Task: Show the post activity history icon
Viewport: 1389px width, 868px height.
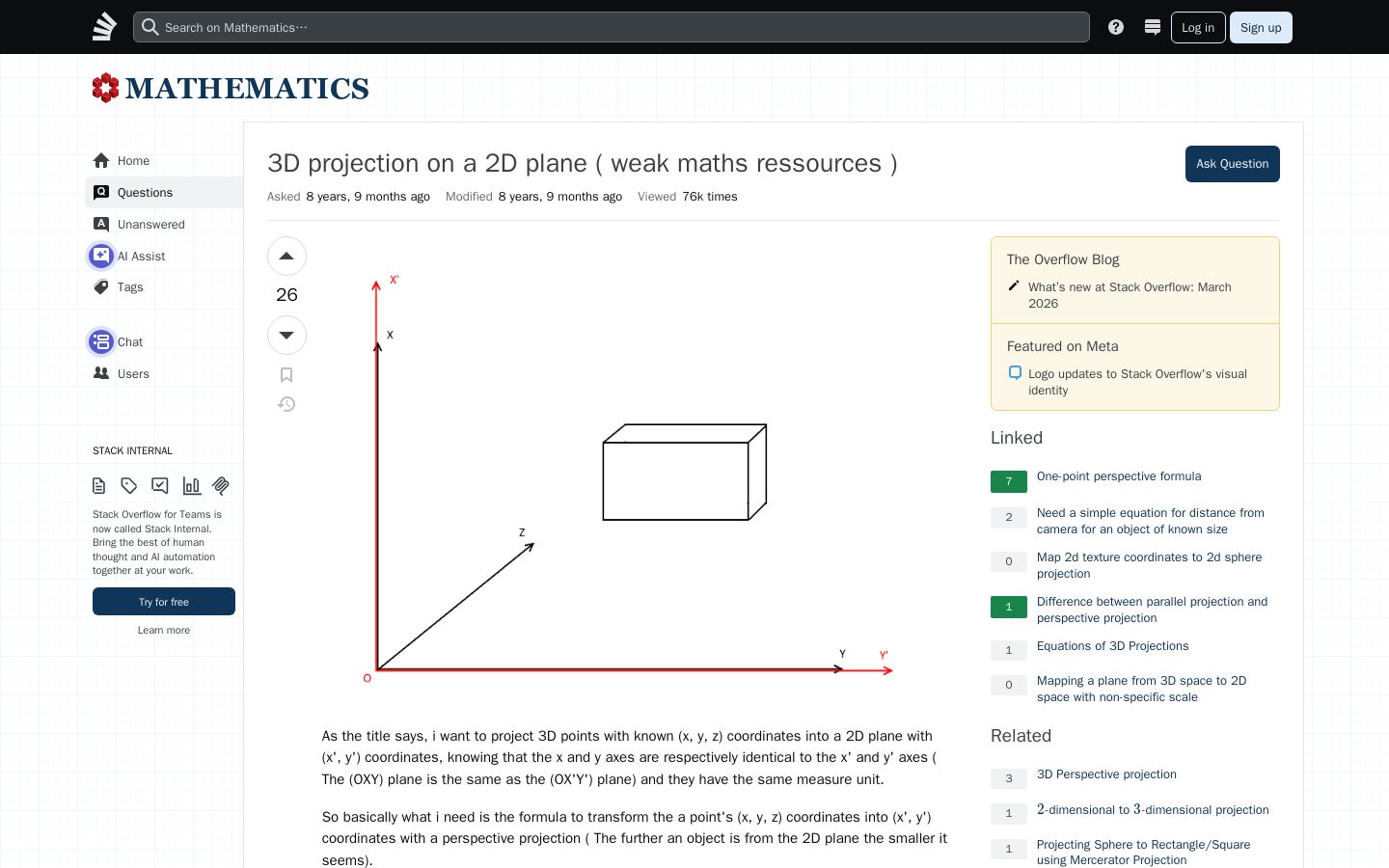Action: pyautogui.click(x=286, y=404)
